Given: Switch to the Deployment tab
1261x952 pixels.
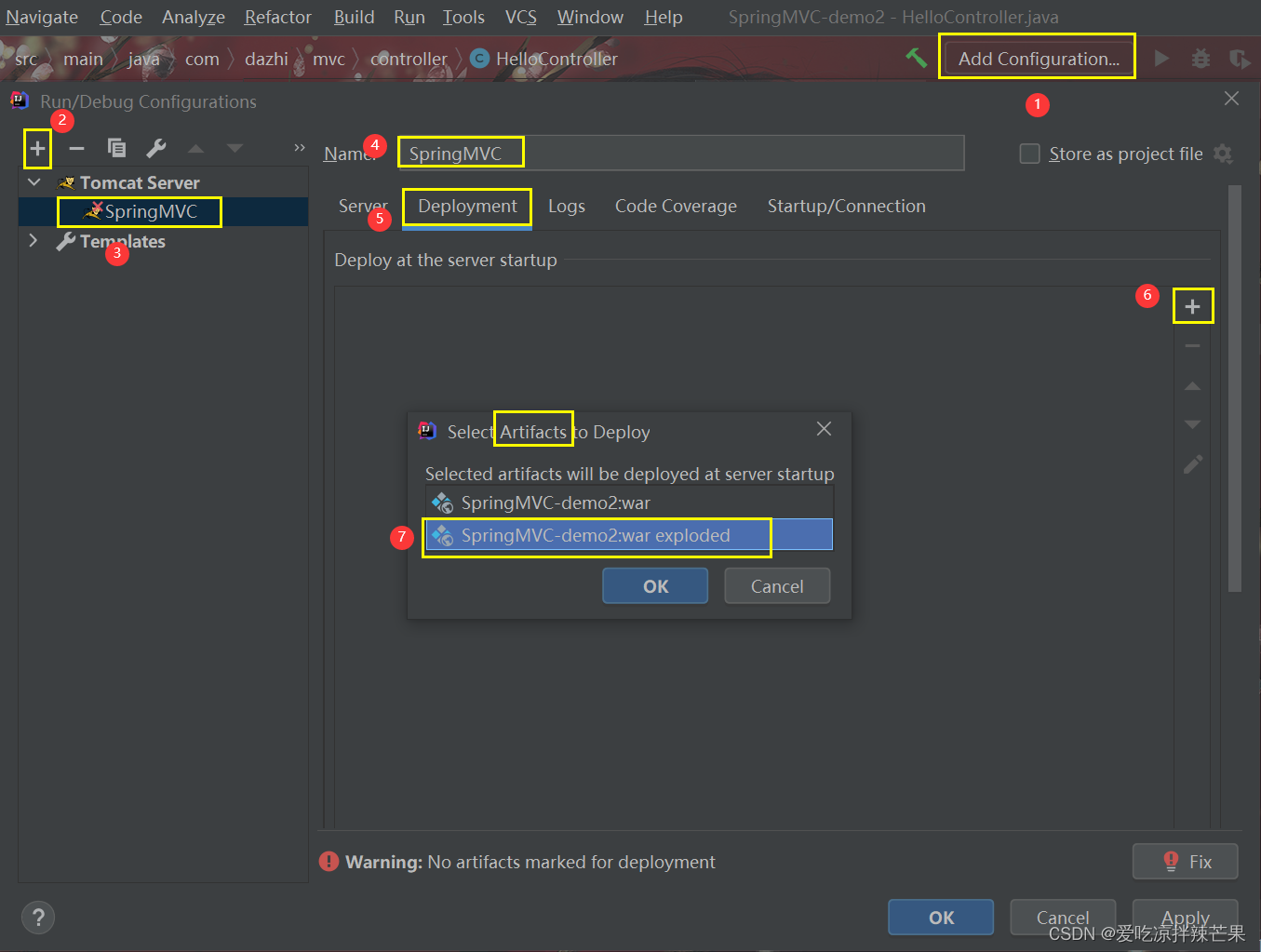Looking at the screenshot, I should (467, 206).
